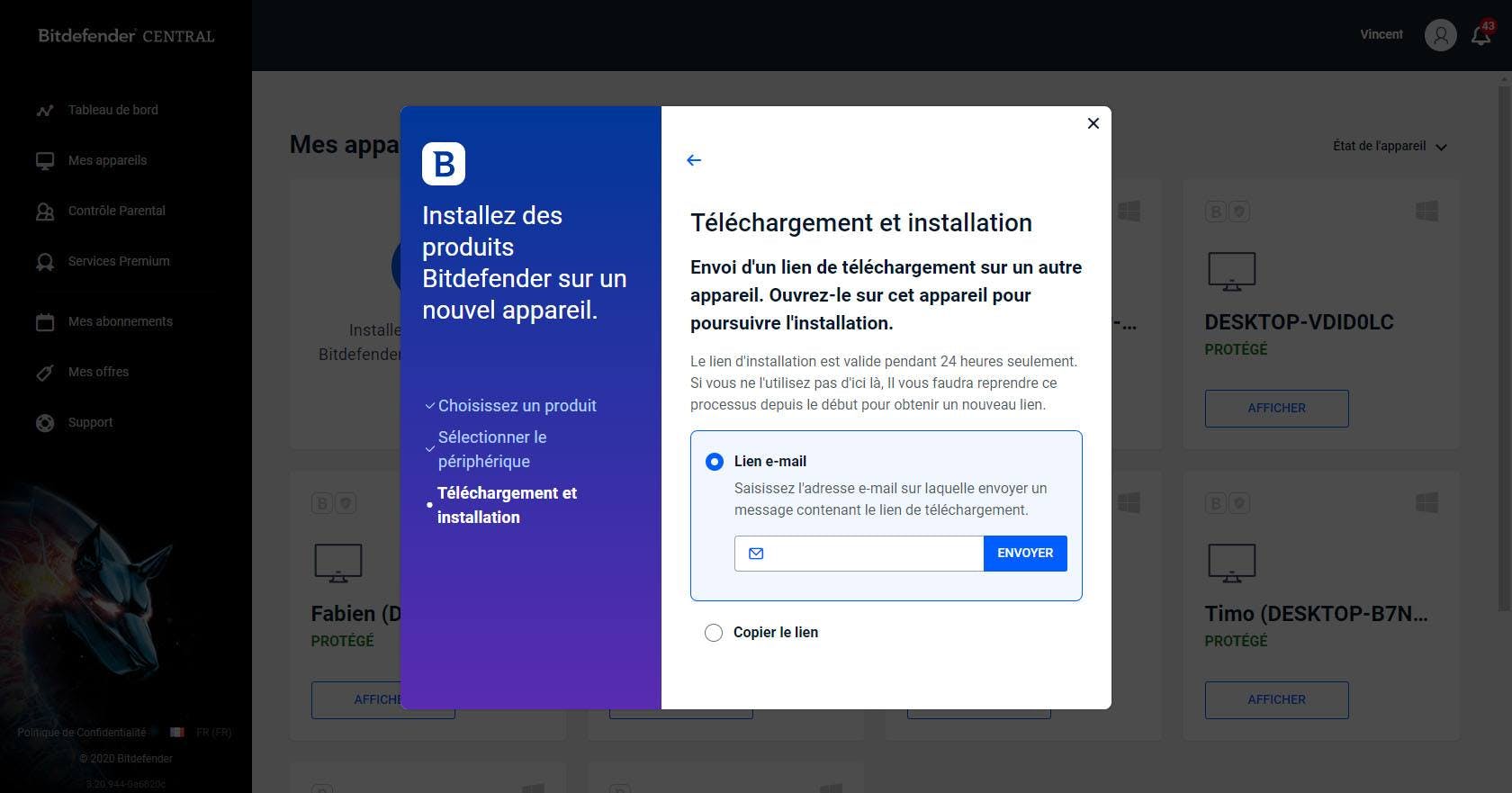1512x793 pixels.
Task: Click the Services Premium headset icon
Action: (45, 262)
